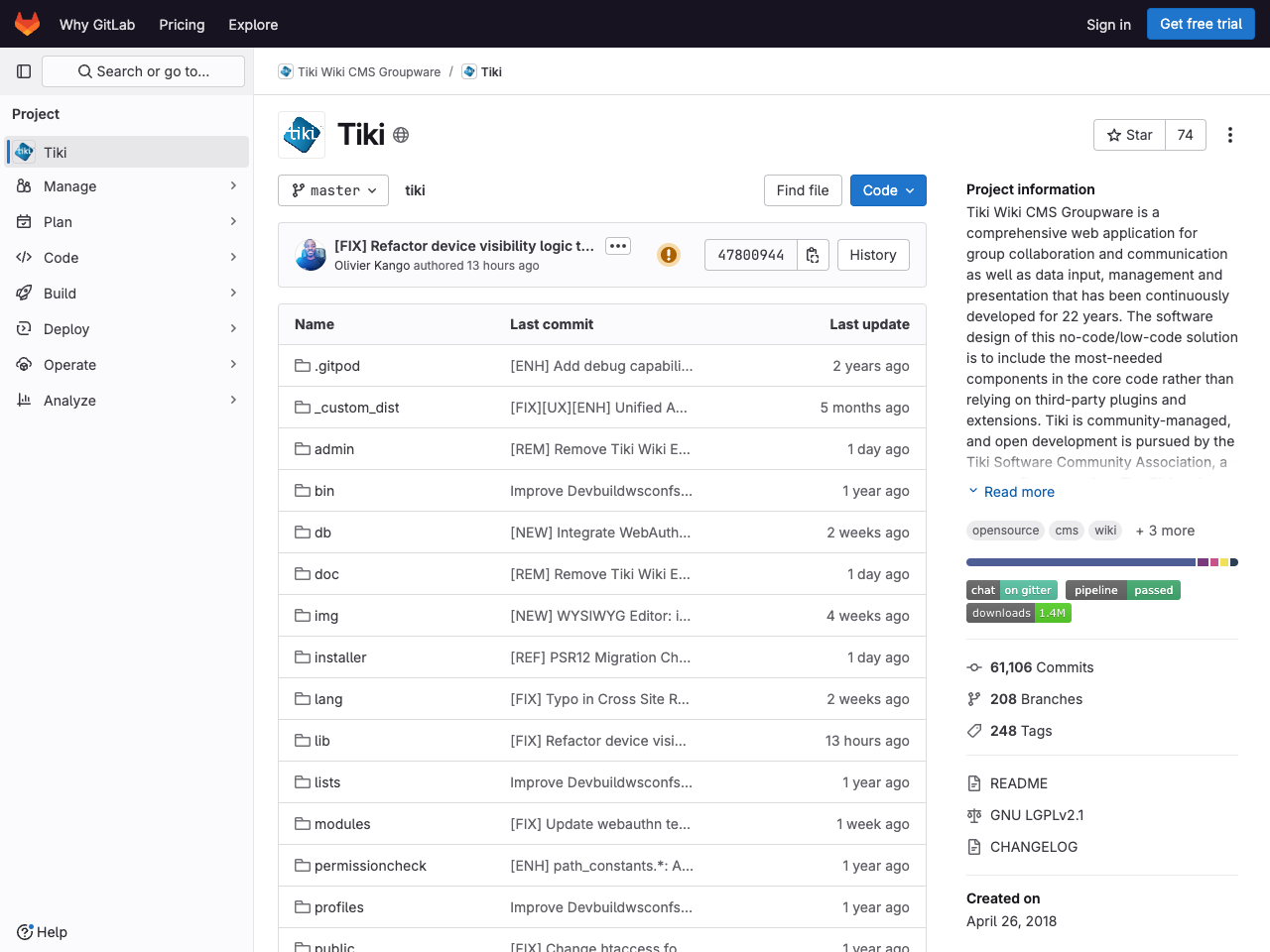Open the chat on gitter badge
Screen dimensions: 1270x952
1012,590
